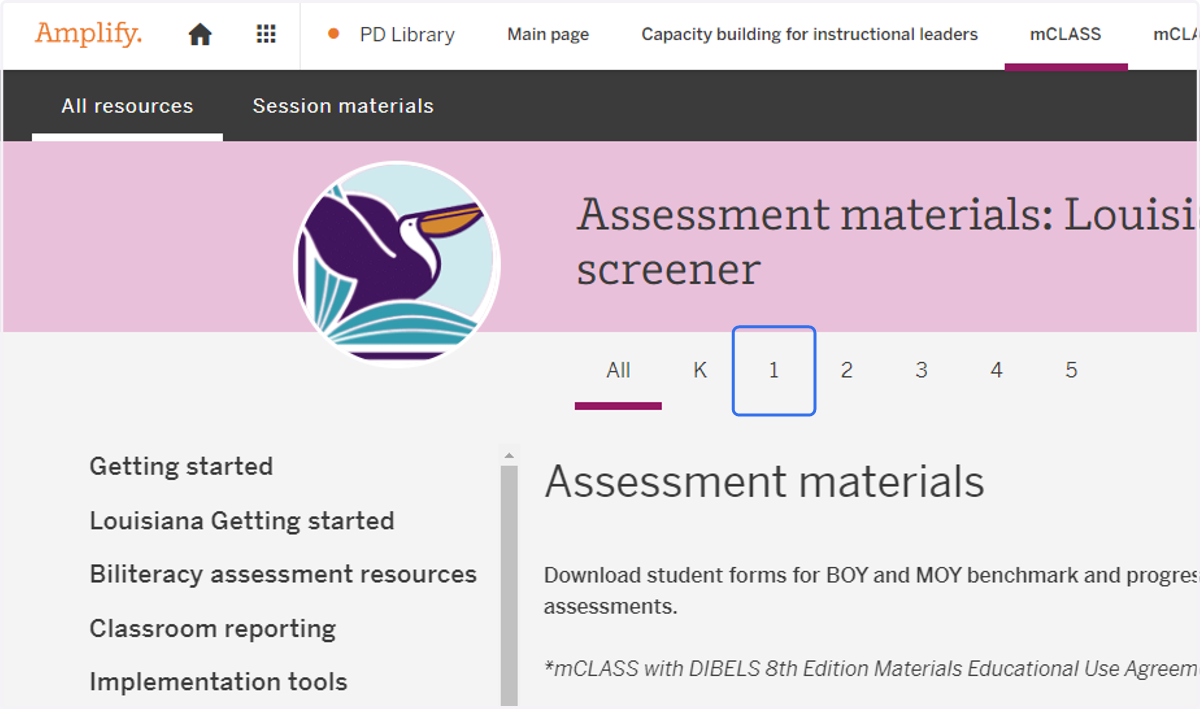Viewport: 1200px width, 709px height.
Task: Filter by grade 3
Action: click(921, 371)
